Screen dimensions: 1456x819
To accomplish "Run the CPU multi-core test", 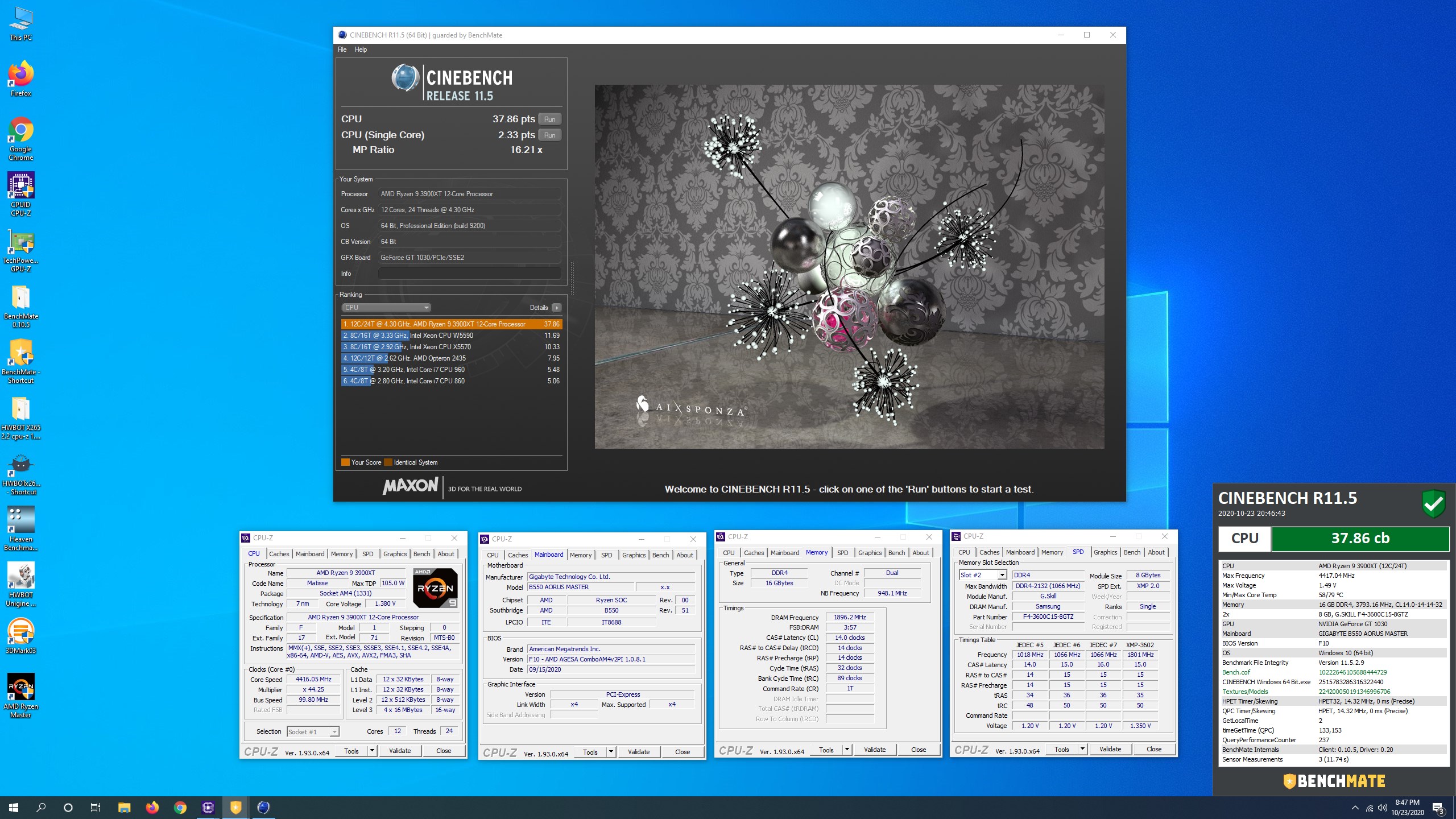I will coord(549,119).
